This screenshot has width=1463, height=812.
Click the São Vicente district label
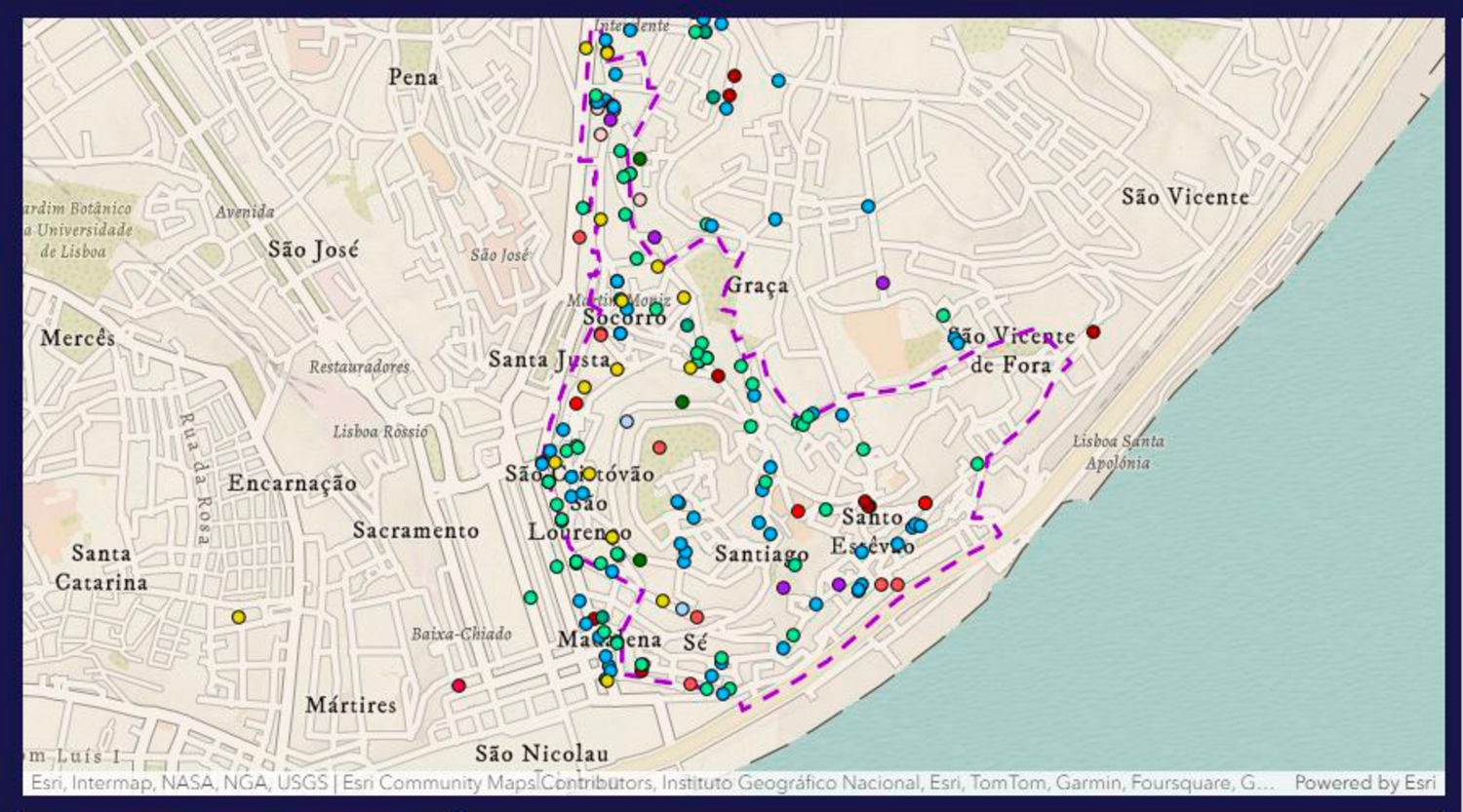click(x=1184, y=197)
